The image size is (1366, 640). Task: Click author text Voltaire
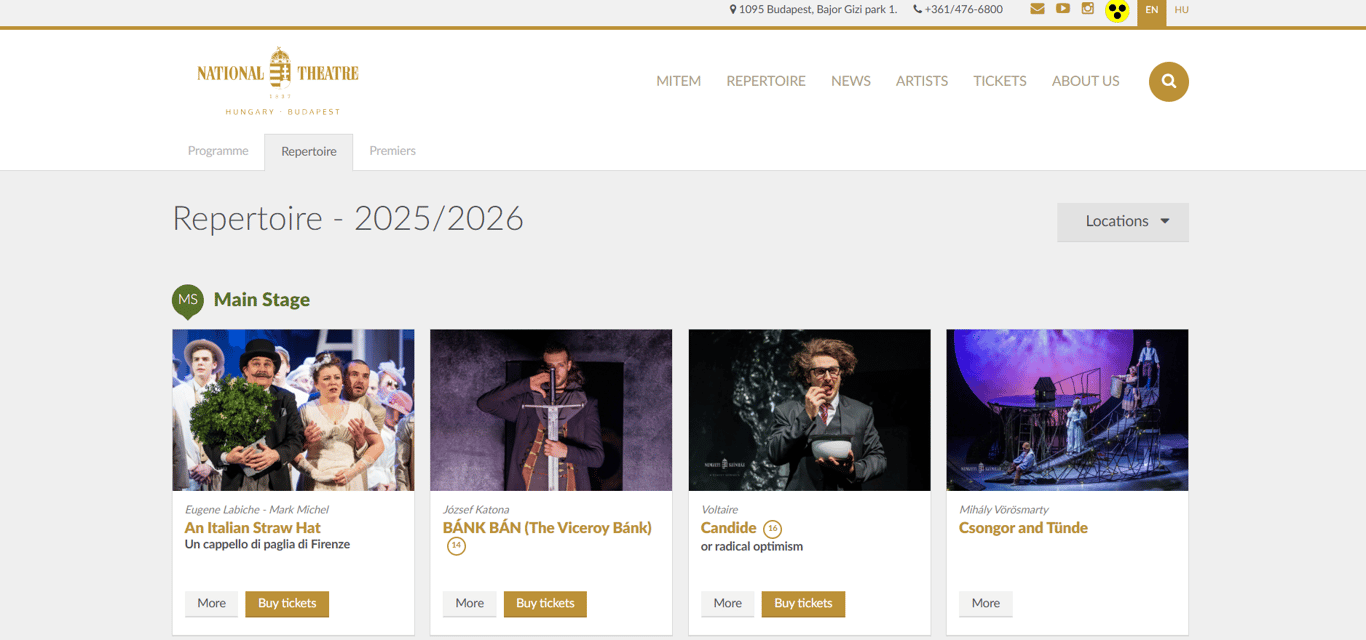pyautogui.click(x=719, y=510)
